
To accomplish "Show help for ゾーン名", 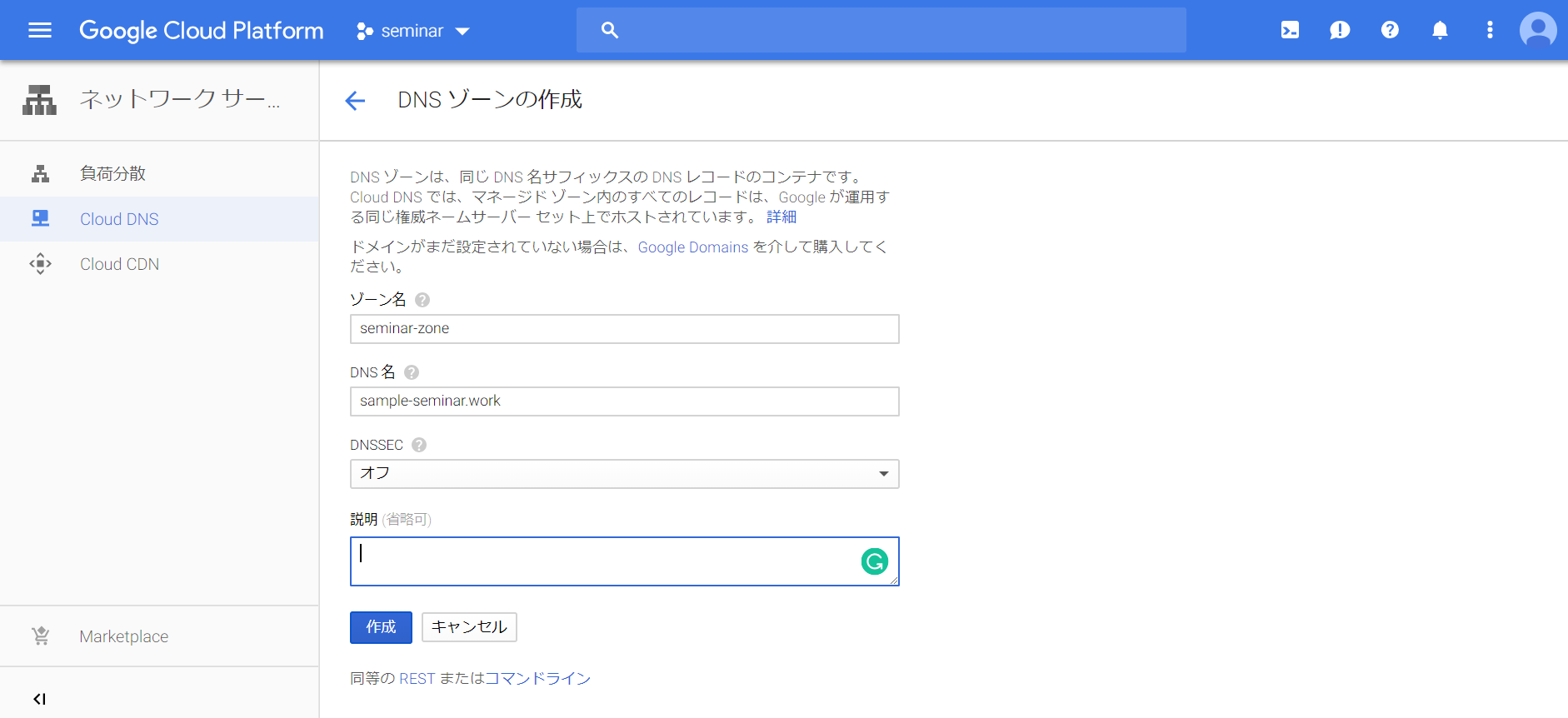I will tap(422, 300).
